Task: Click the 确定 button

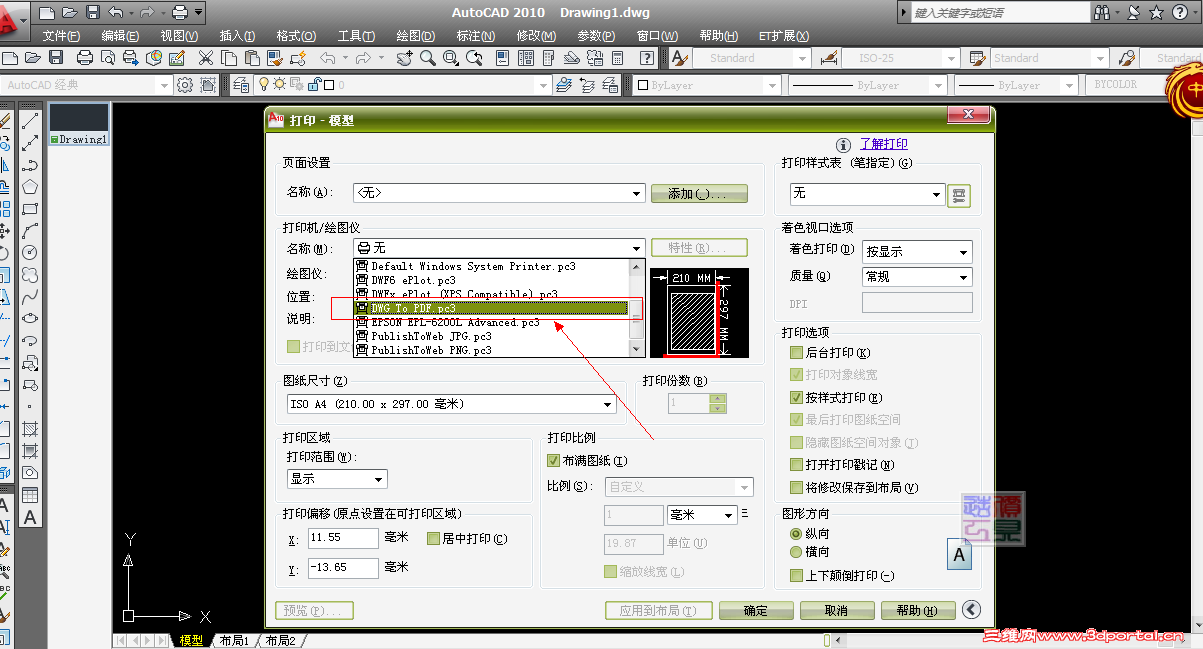Action: [756, 610]
